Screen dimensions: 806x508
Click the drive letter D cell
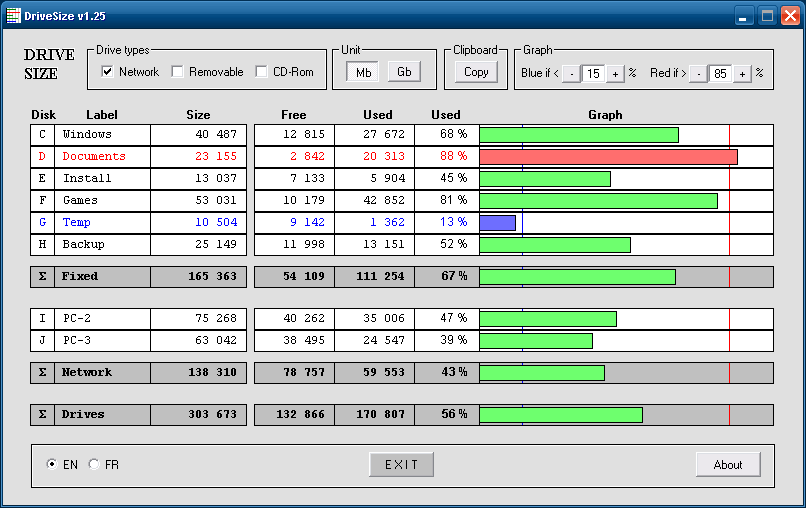(42, 156)
